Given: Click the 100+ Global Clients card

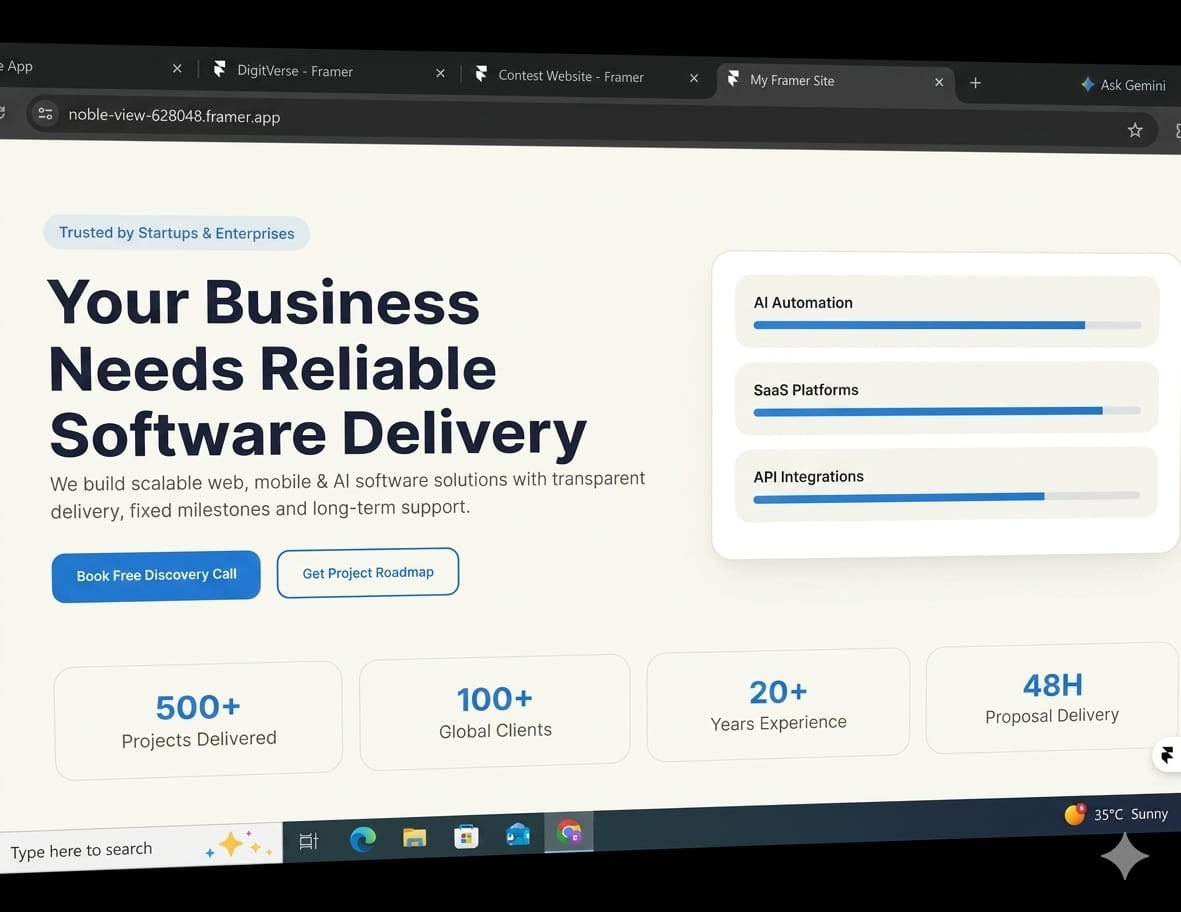Looking at the screenshot, I should (x=495, y=712).
